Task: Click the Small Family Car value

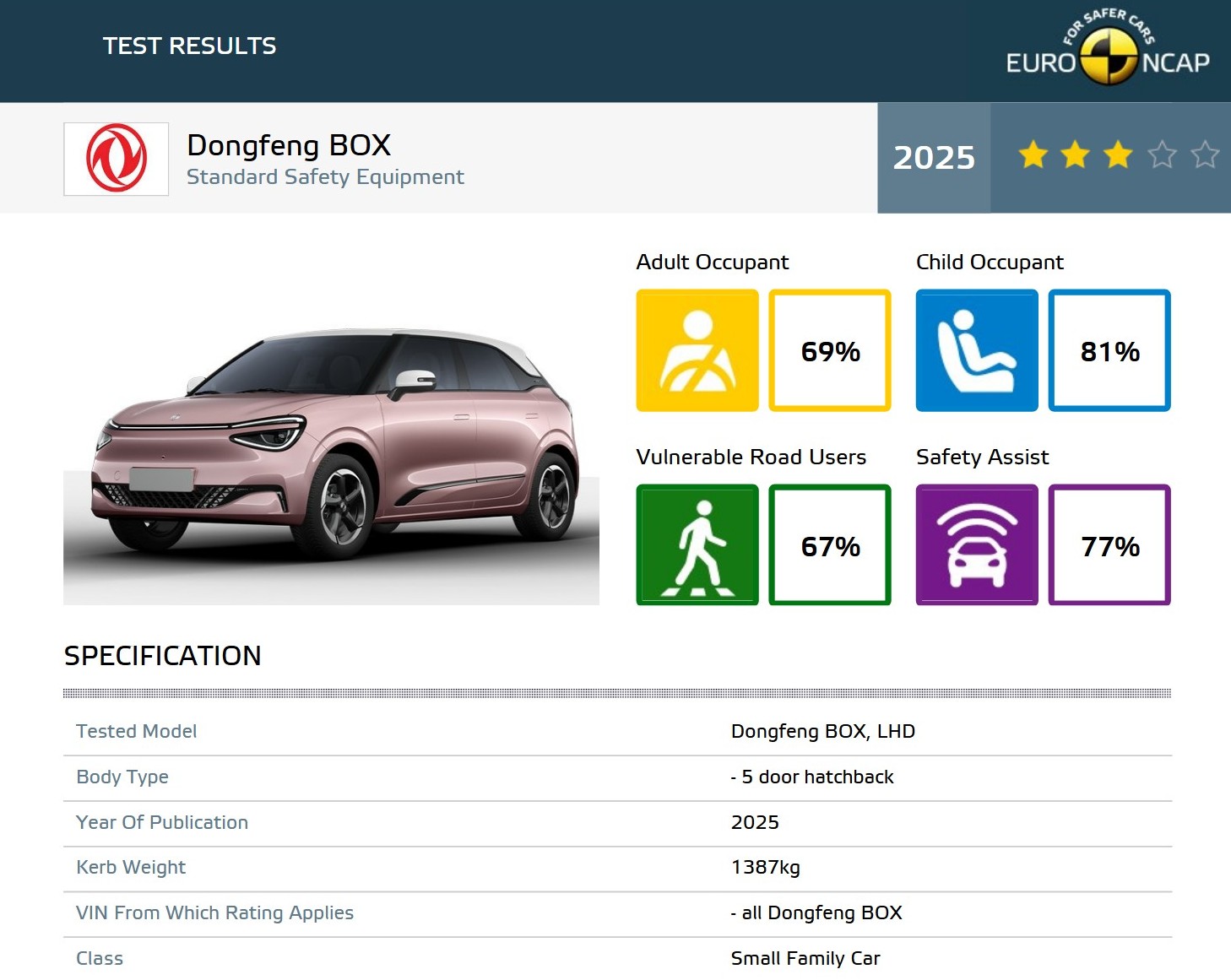Action: click(805, 958)
